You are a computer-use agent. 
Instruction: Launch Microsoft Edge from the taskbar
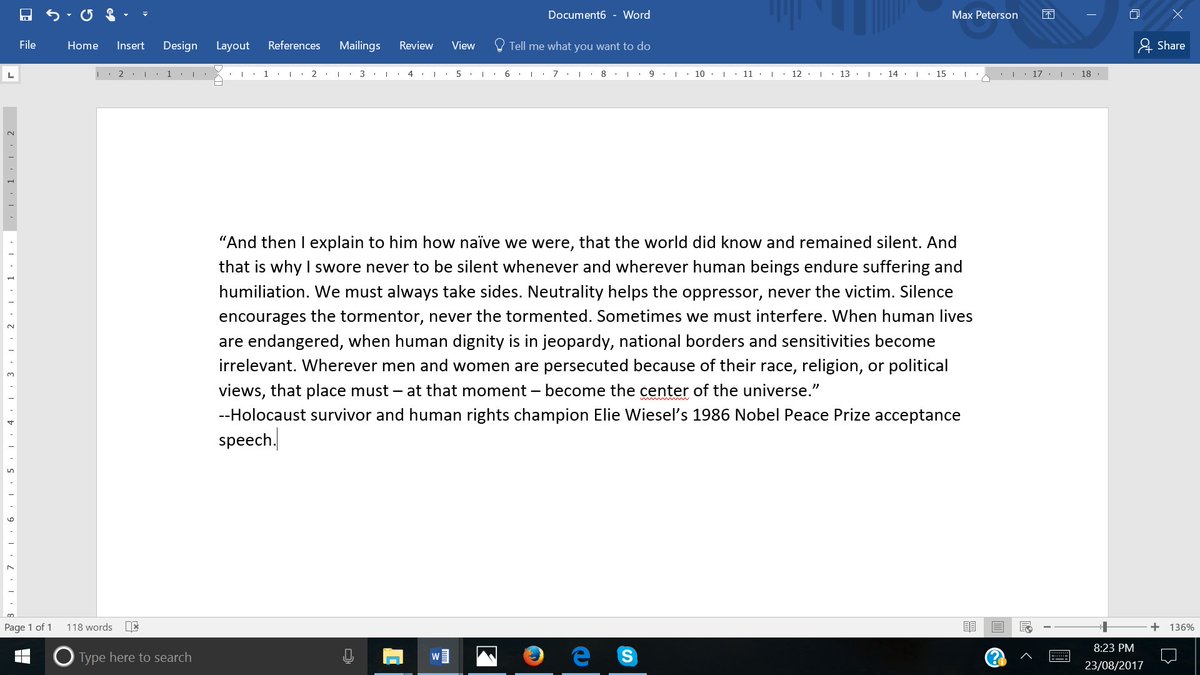click(580, 657)
